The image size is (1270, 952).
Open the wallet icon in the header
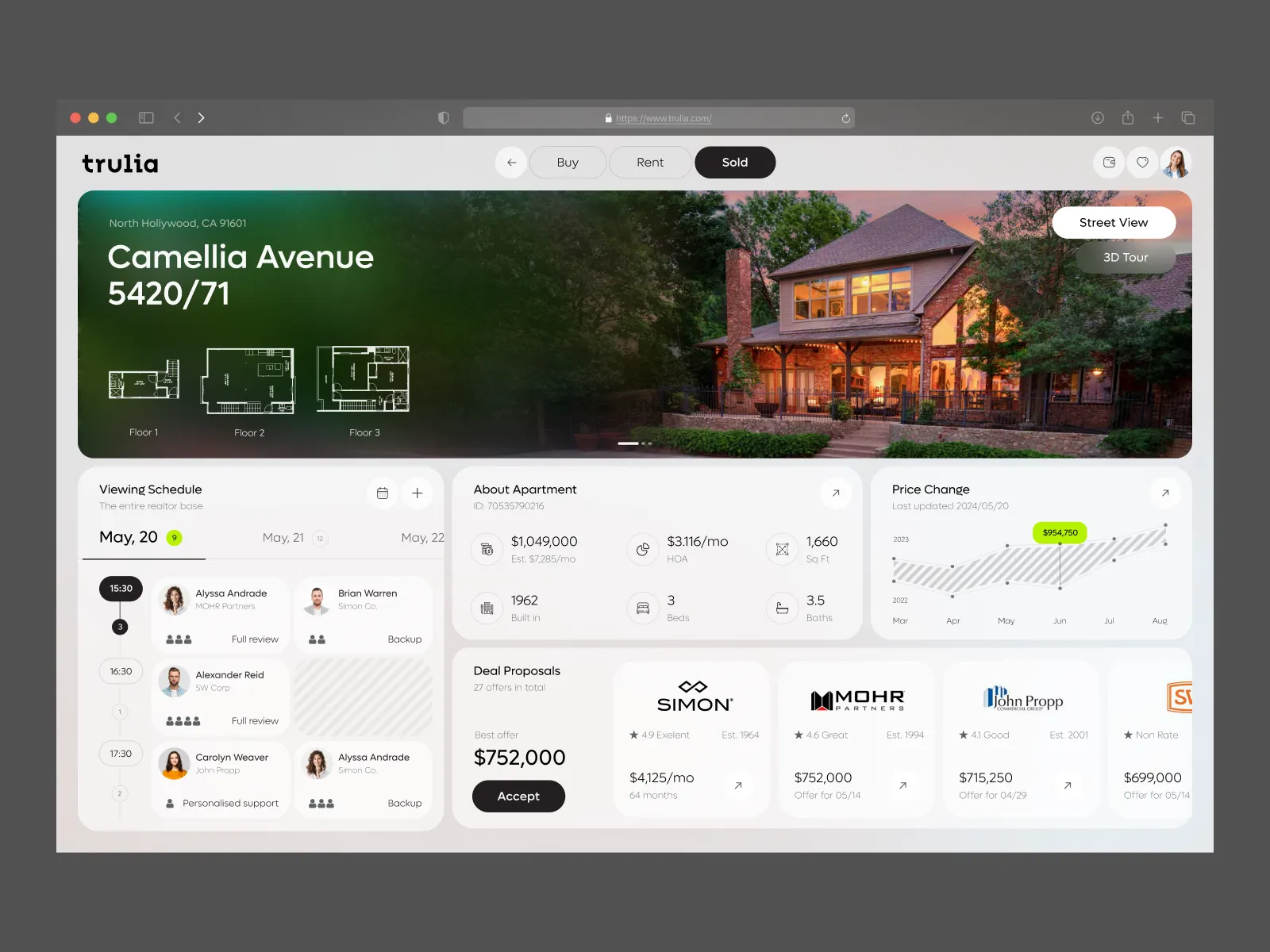pyautogui.click(x=1109, y=163)
